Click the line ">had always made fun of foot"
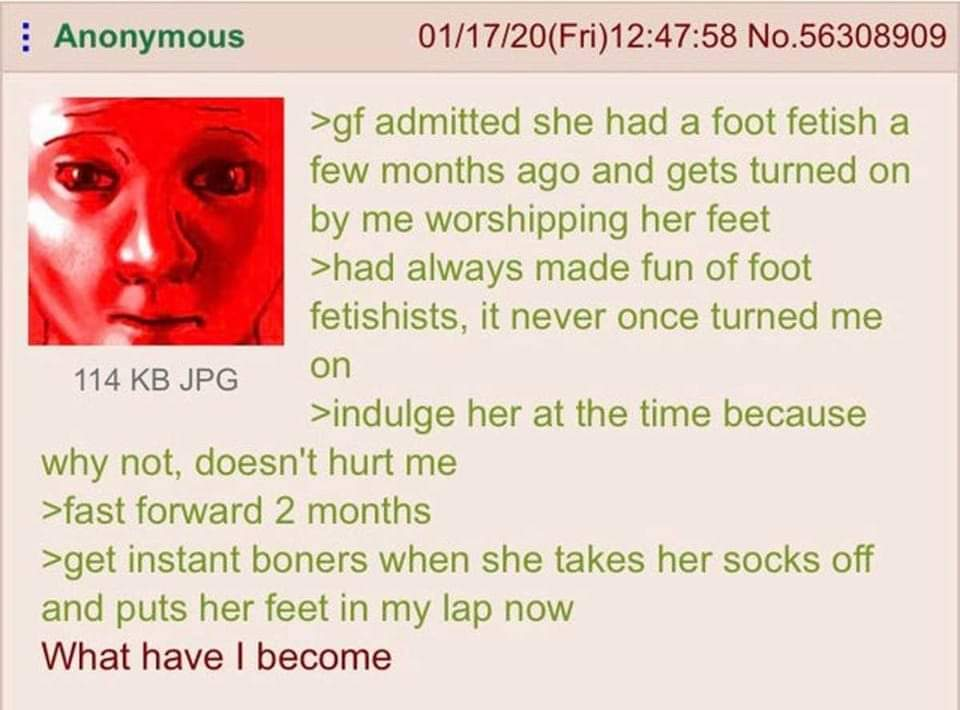Screen dimensions: 960x710 coord(561,269)
